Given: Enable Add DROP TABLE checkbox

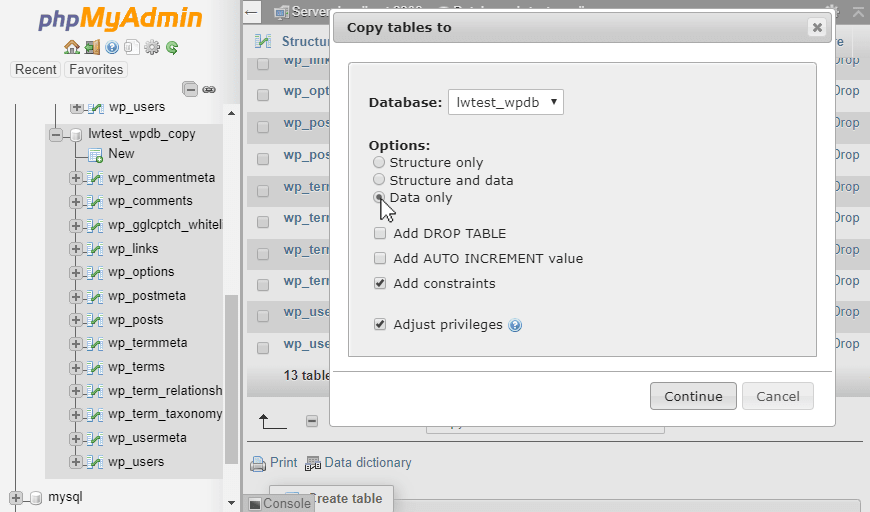Looking at the screenshot, I should coord(380,233).
